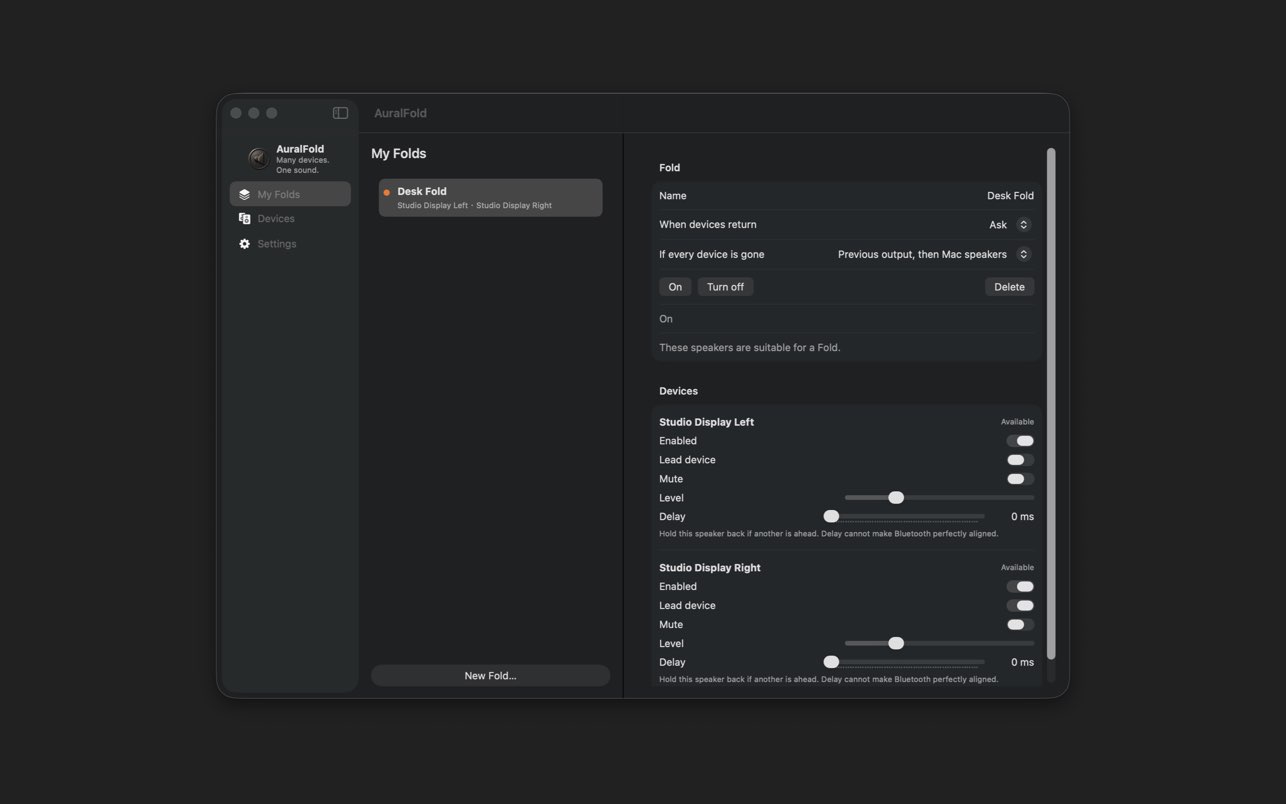Toggle Enabled for Studio Display Right

[1020, 587]
